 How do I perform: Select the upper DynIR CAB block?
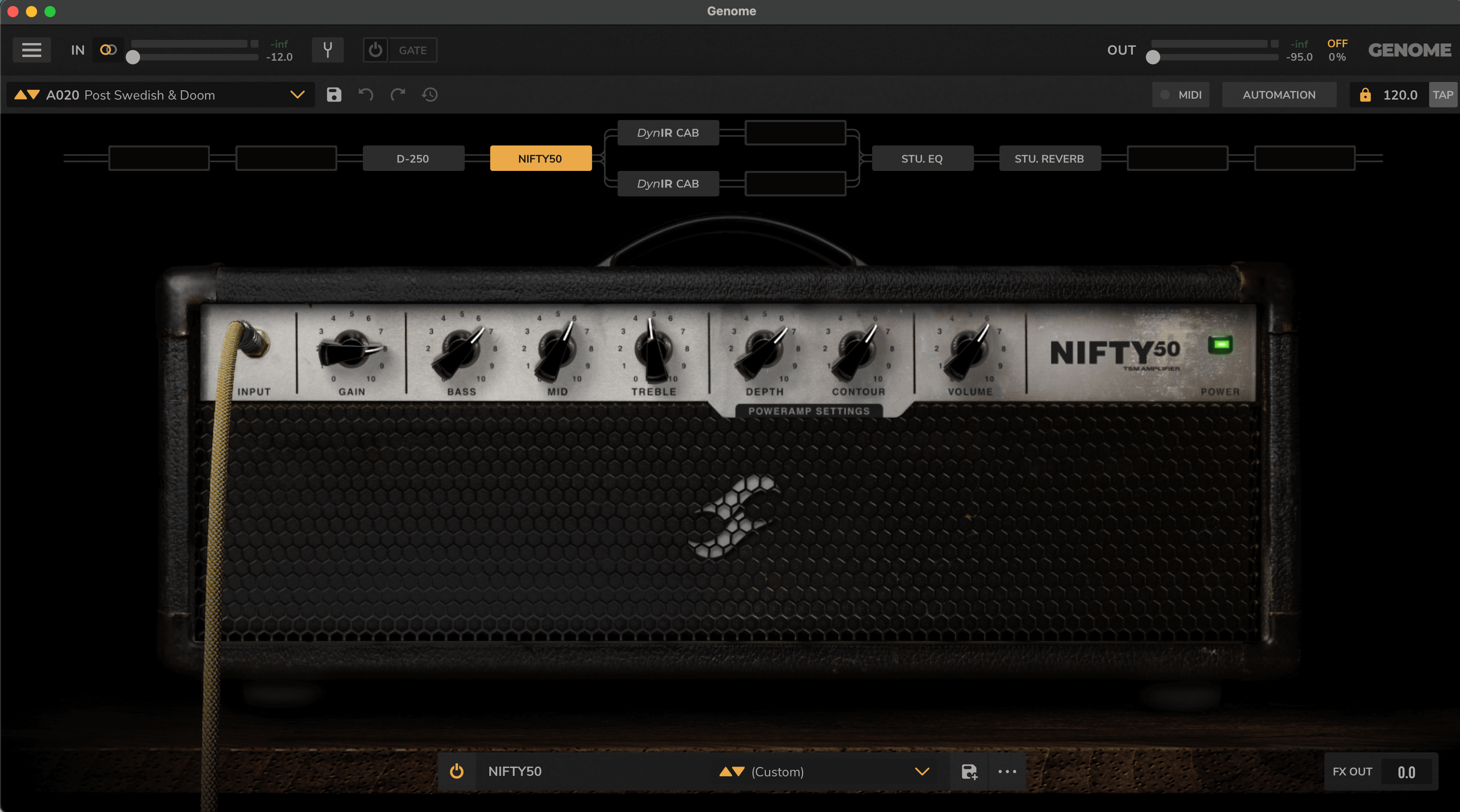click(x=668, y=132)
